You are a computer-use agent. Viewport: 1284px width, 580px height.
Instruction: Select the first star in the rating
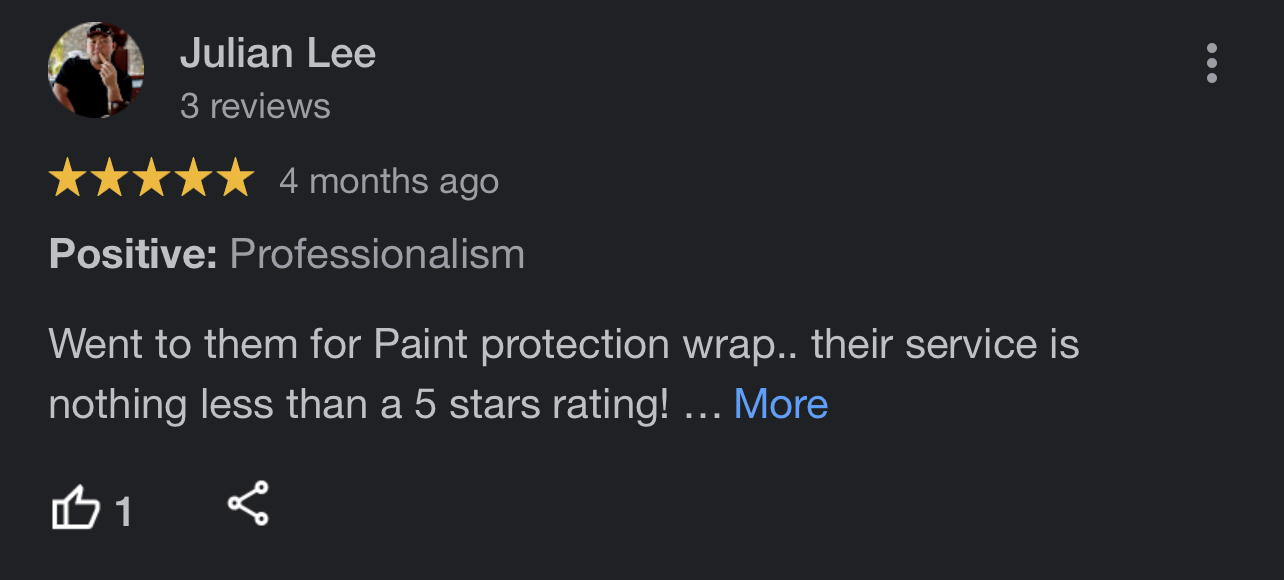click(x=66, y=178)
